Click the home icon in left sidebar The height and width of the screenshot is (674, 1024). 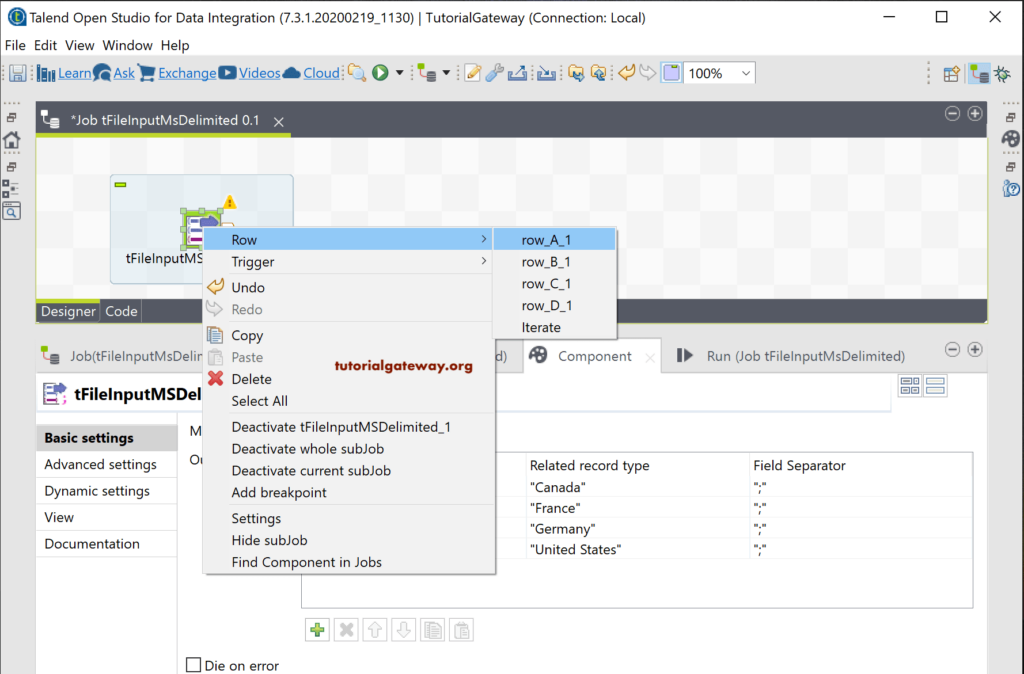12,140
